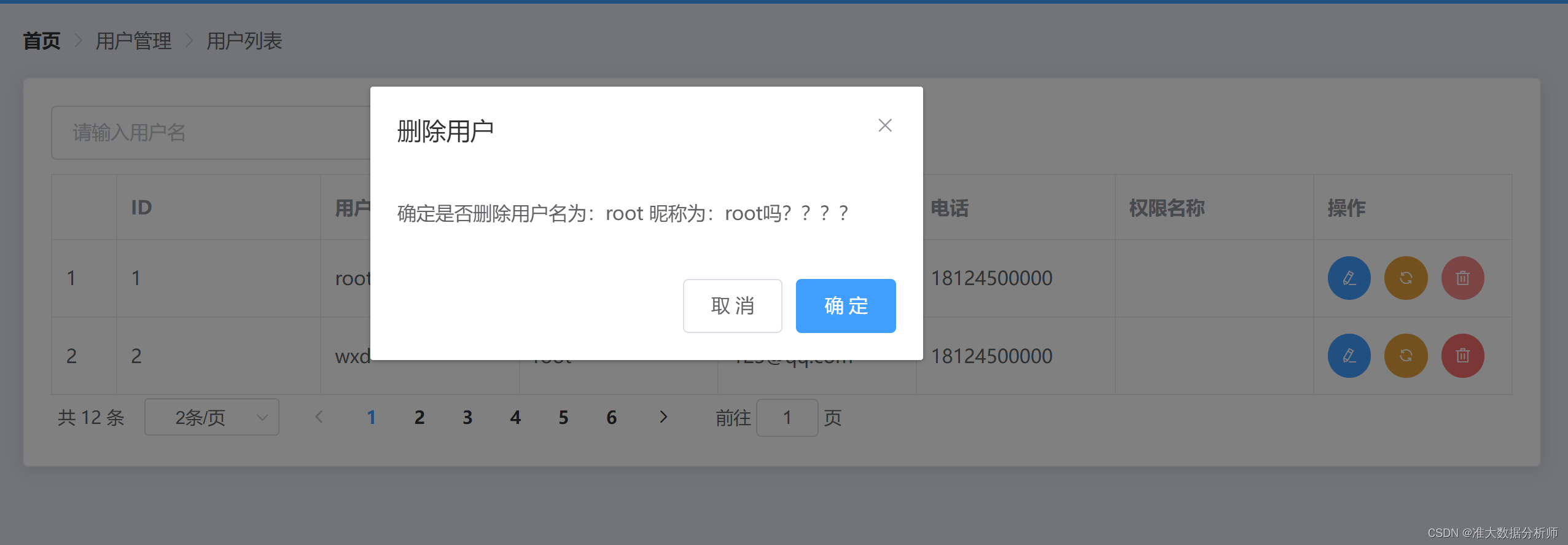Screen dimensions: 1568x545
Task: Open the 2条/页 page size dropdown
Action: point(212,417)
